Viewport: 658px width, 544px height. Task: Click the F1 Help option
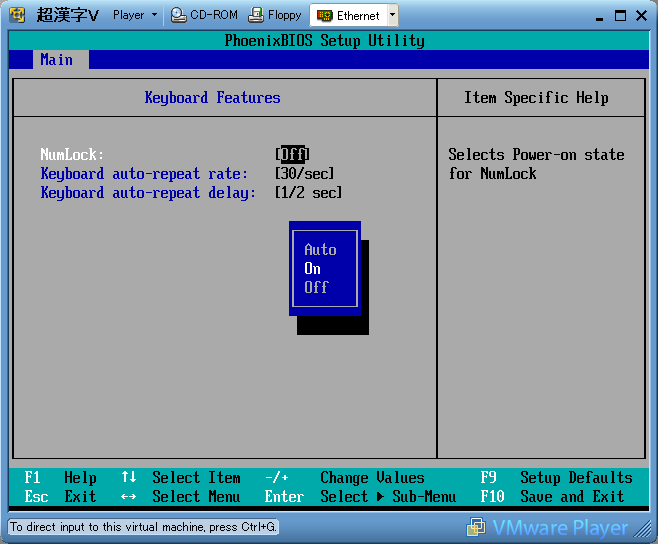point(60,478)
